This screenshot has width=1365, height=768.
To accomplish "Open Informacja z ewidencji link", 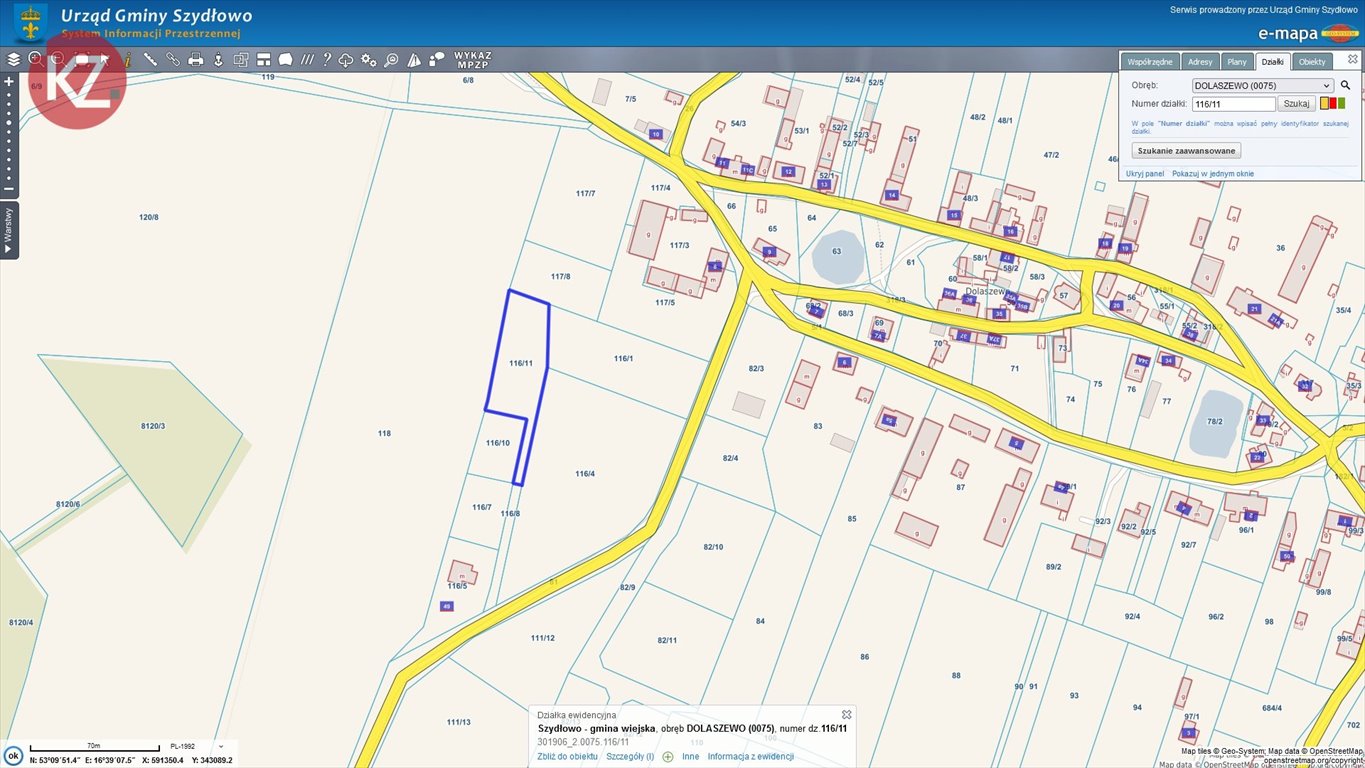I will (x=751, y=757).
